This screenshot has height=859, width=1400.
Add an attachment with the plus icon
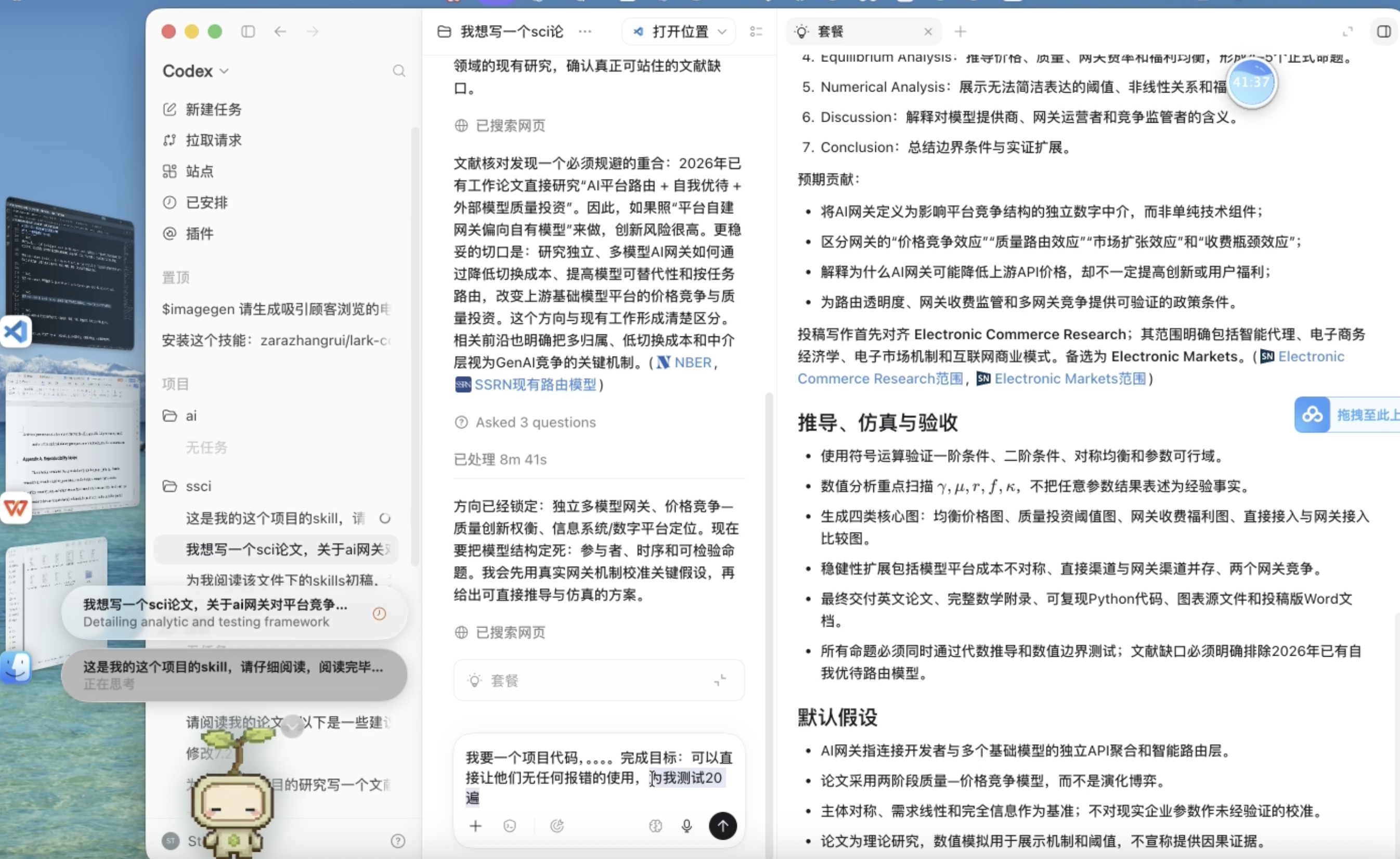click(475, 826)
